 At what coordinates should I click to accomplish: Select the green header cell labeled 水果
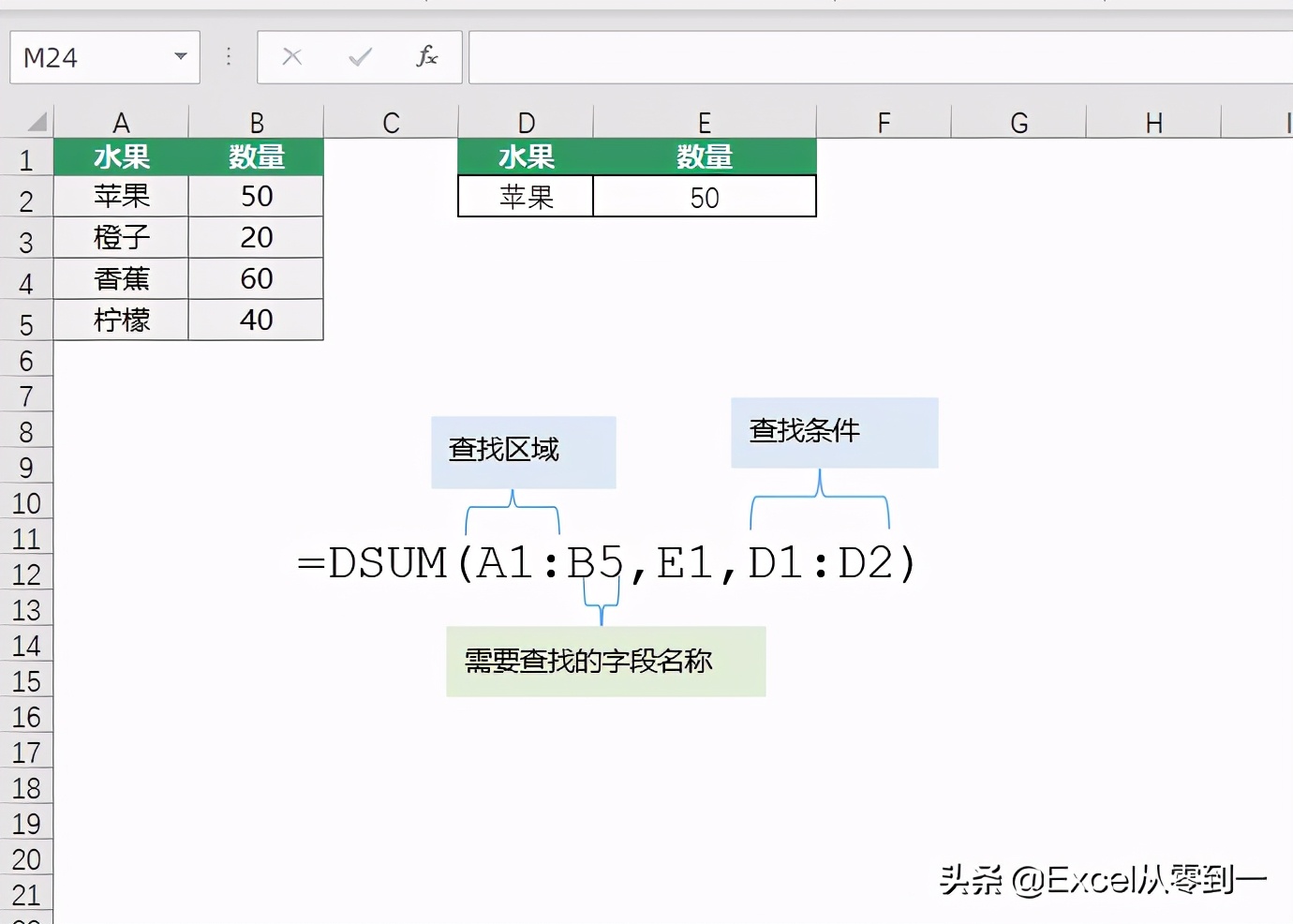(x=121, y=156)
